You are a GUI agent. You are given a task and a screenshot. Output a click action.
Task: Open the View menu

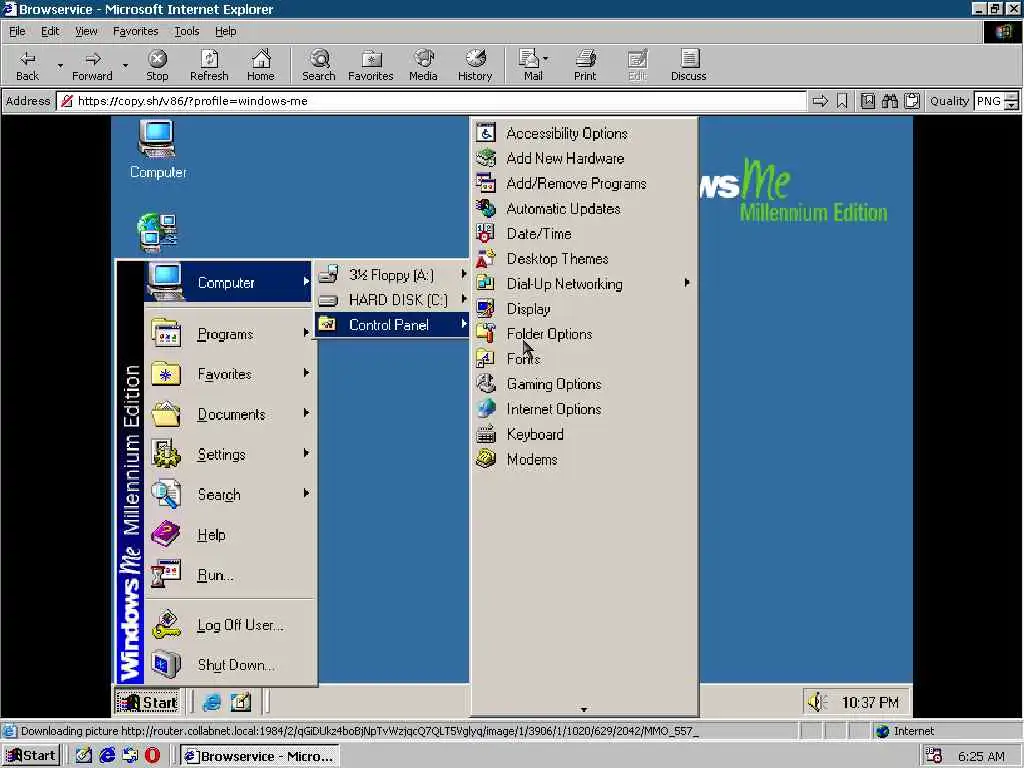(86, 31)
